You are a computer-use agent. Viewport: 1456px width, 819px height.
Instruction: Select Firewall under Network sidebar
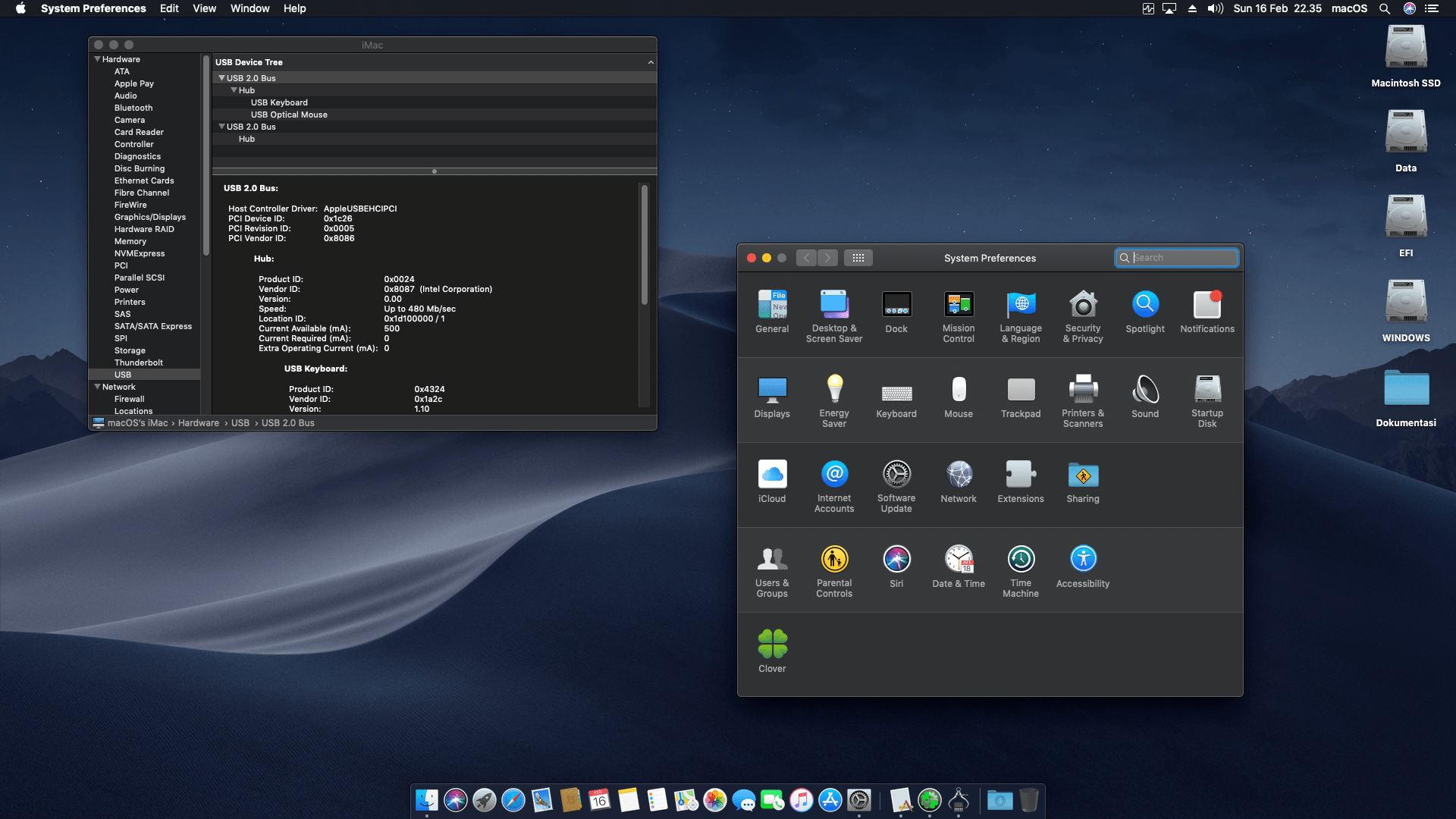click(x=129, y=399)
